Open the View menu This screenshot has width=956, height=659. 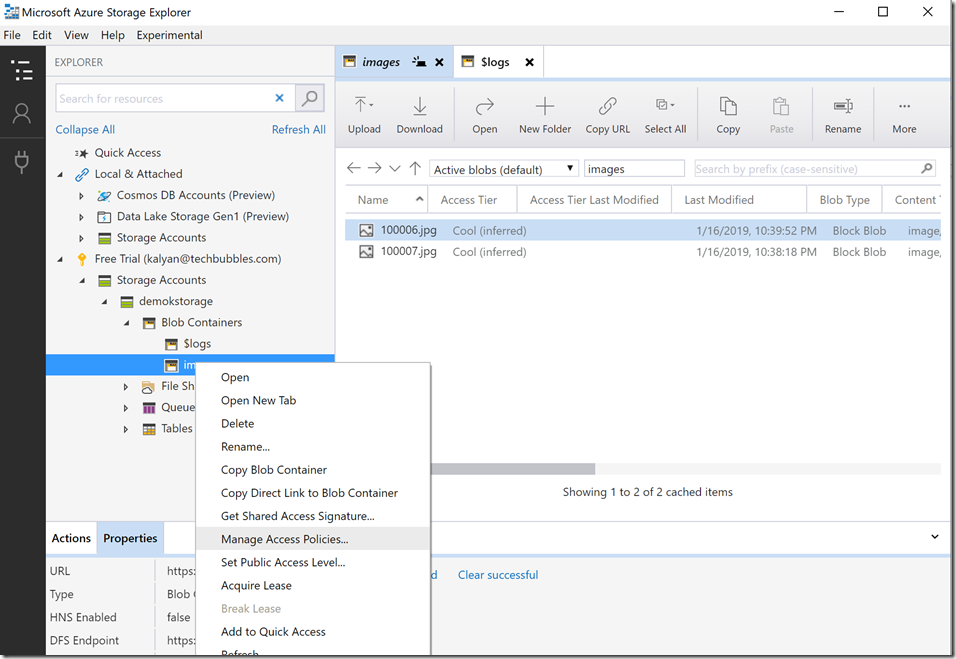pos(76,35)
